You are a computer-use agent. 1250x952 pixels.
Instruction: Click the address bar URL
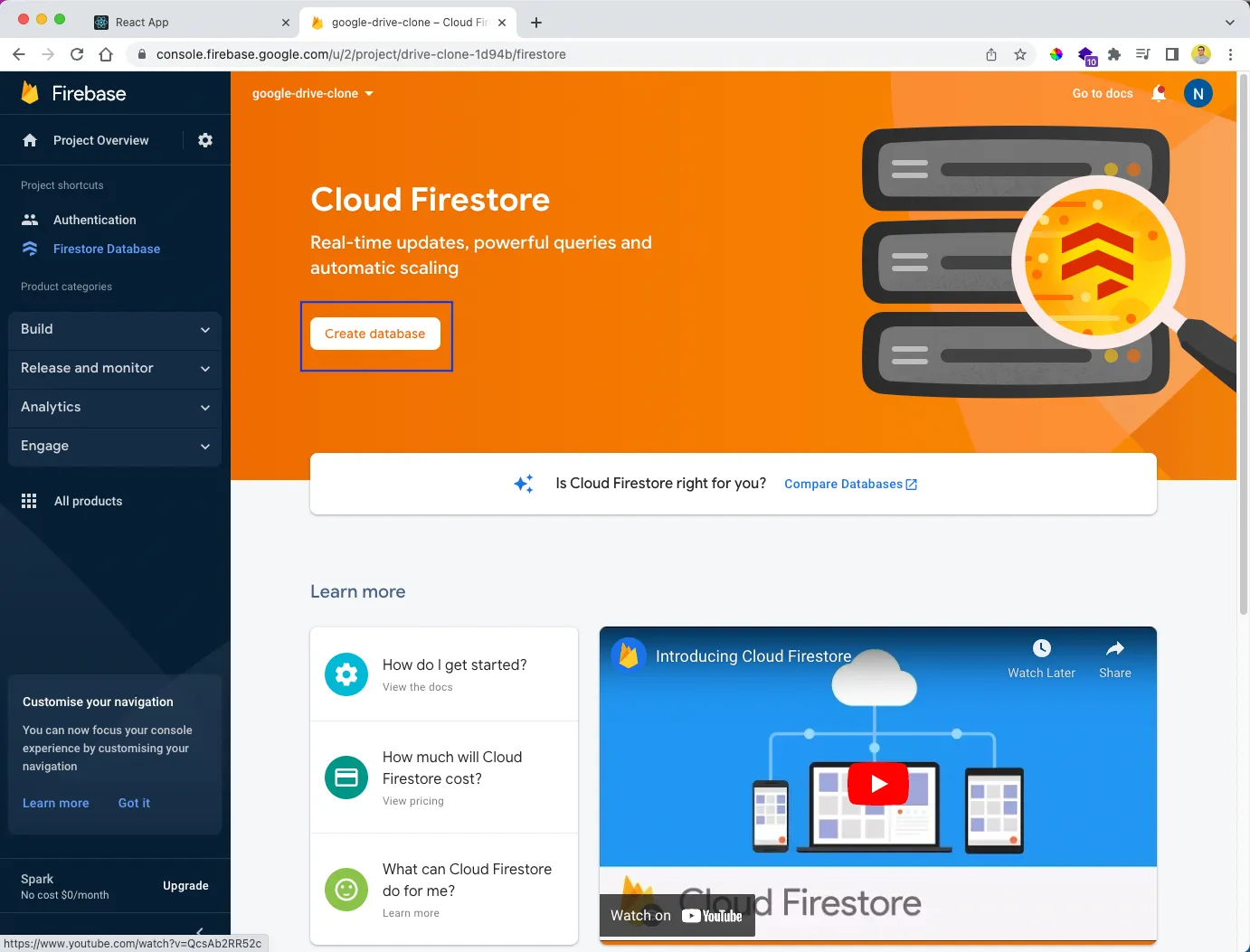click(361, 54)
